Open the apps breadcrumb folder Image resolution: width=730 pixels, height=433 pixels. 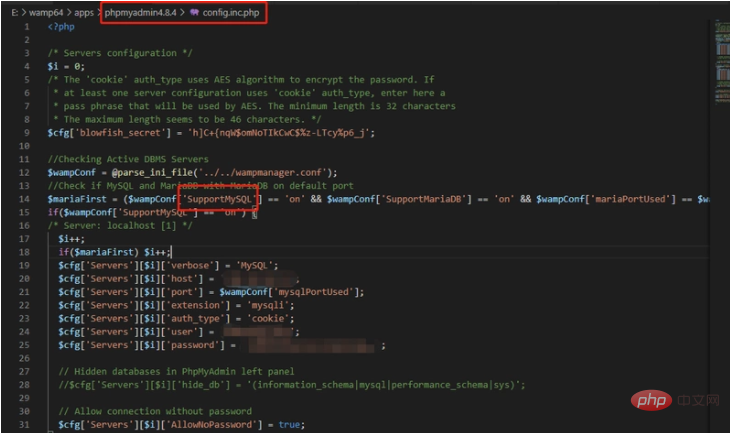pos(84,13)
